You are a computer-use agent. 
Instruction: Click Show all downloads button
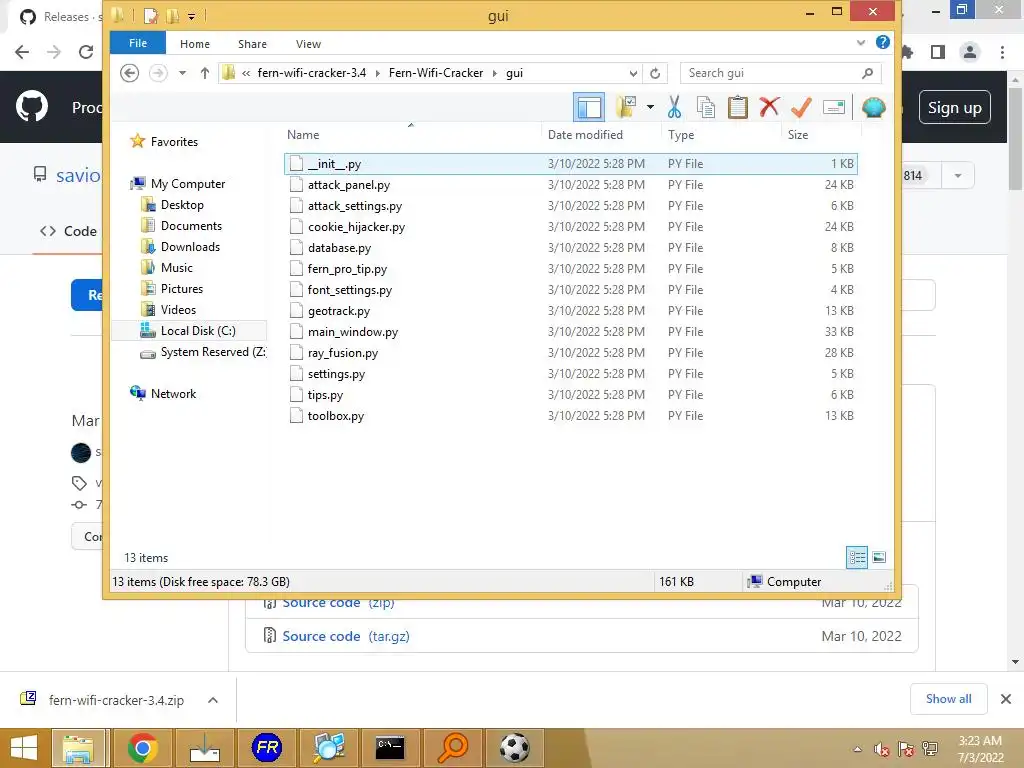click(x=948, y=699)
